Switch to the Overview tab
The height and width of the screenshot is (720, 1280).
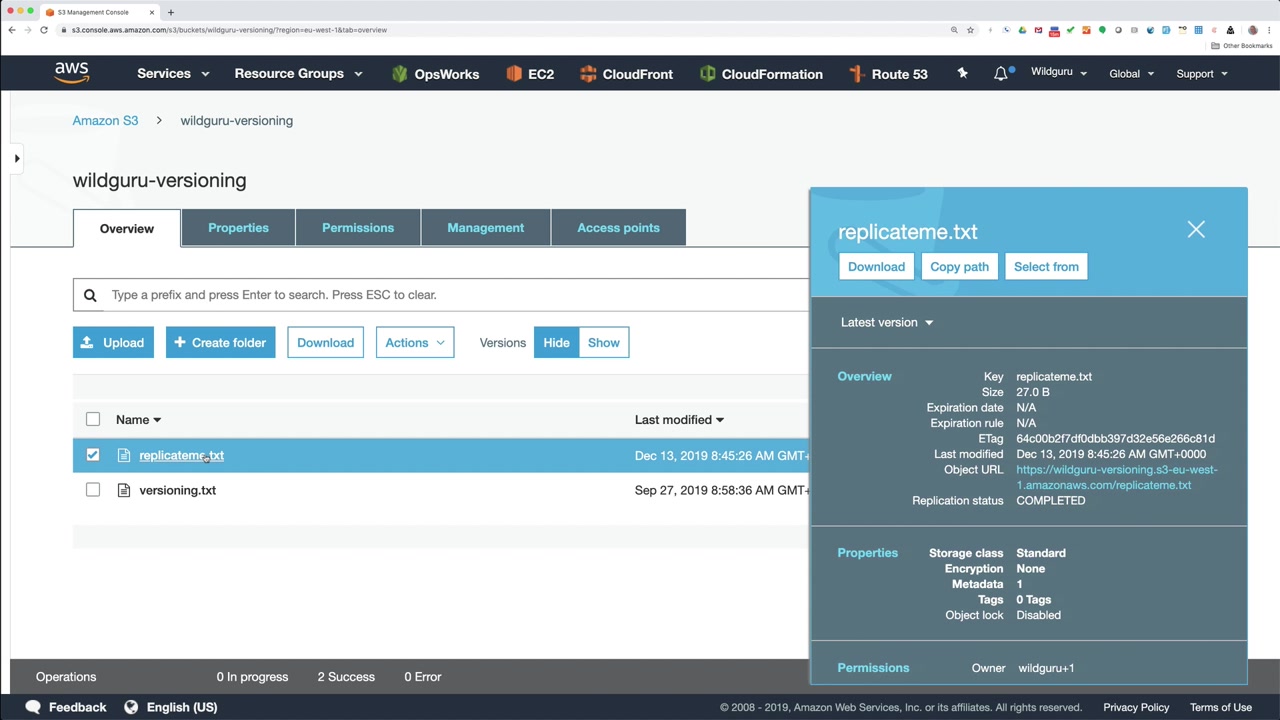tap(127, 228)
